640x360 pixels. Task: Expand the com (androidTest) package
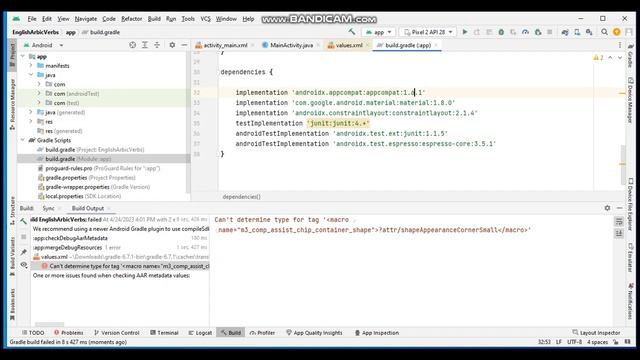(39, 93)
